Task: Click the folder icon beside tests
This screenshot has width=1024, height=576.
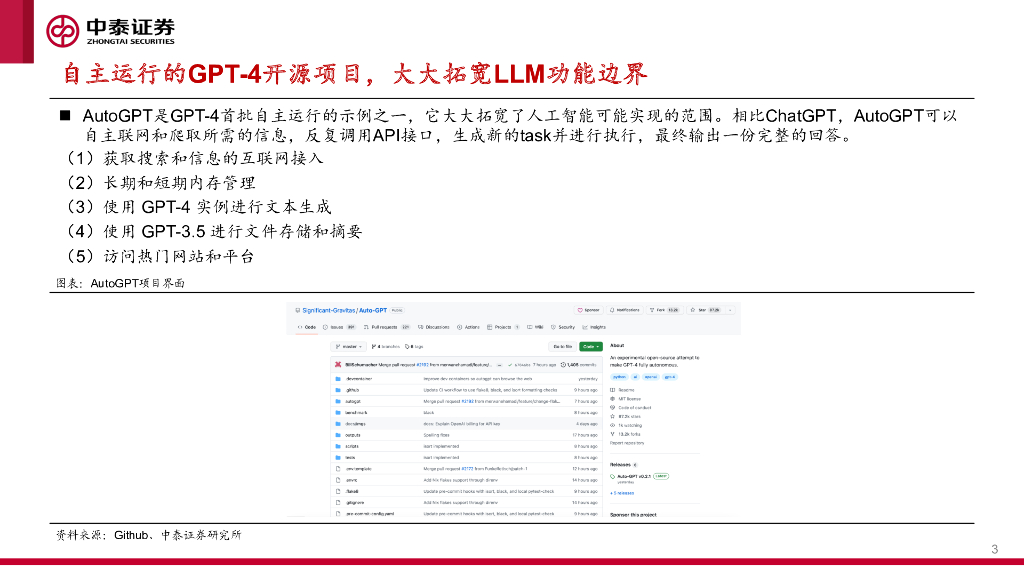Action: [338, 457]
